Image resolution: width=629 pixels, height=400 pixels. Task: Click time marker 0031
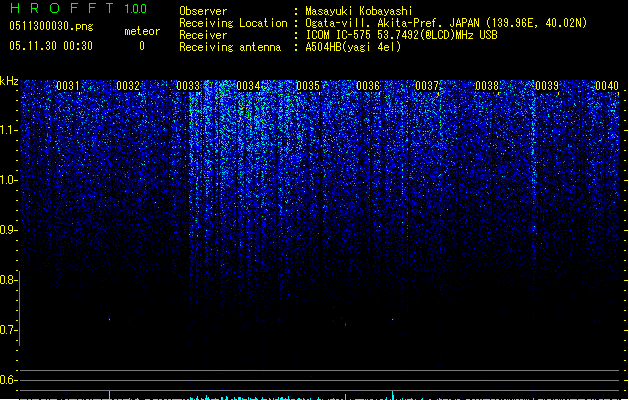coord(68,86)
